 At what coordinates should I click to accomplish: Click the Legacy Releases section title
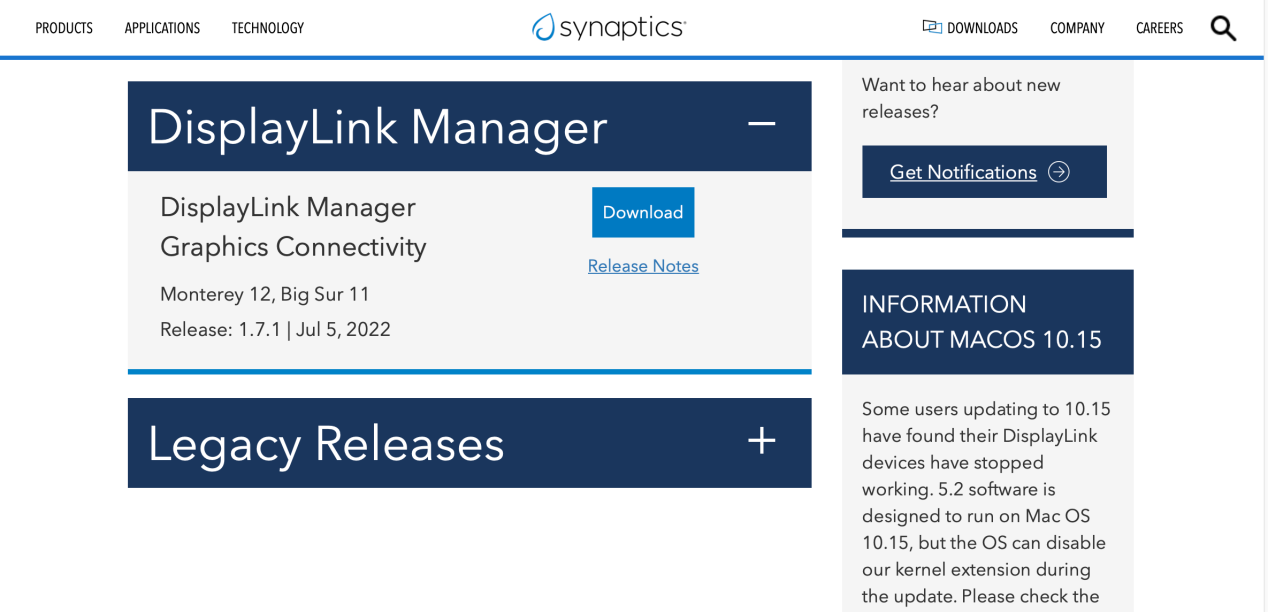click(326, 443)
